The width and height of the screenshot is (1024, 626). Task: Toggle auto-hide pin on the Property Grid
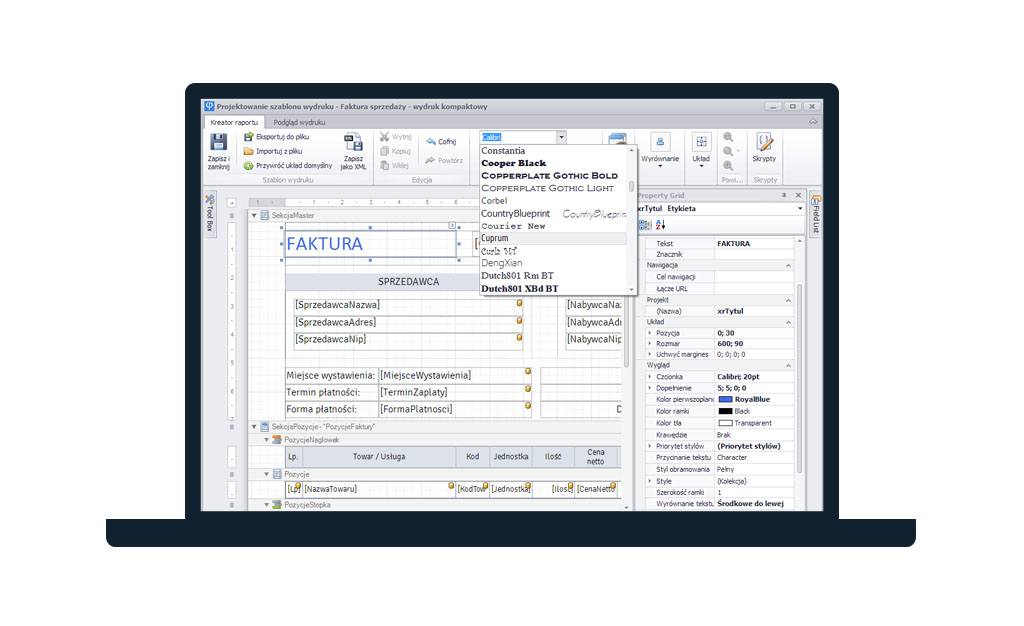784,195
